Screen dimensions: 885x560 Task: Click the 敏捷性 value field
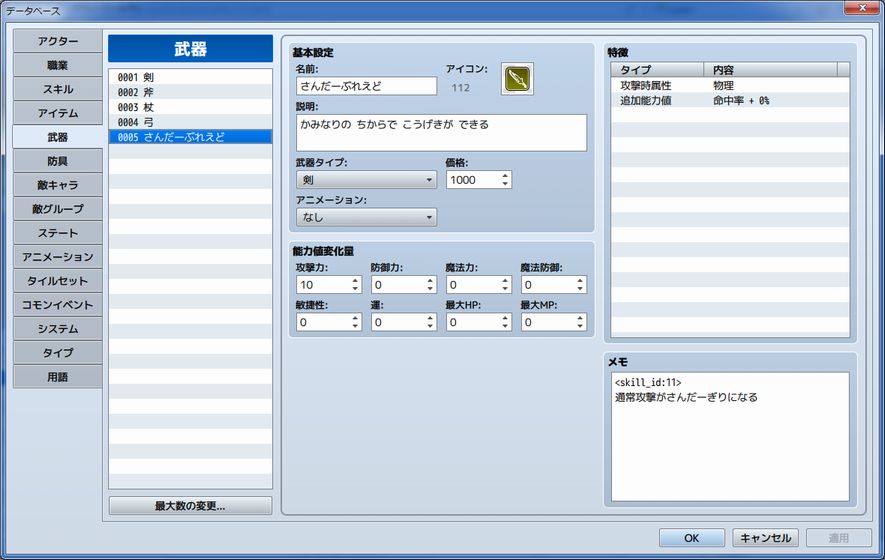[x=322, y=322]
